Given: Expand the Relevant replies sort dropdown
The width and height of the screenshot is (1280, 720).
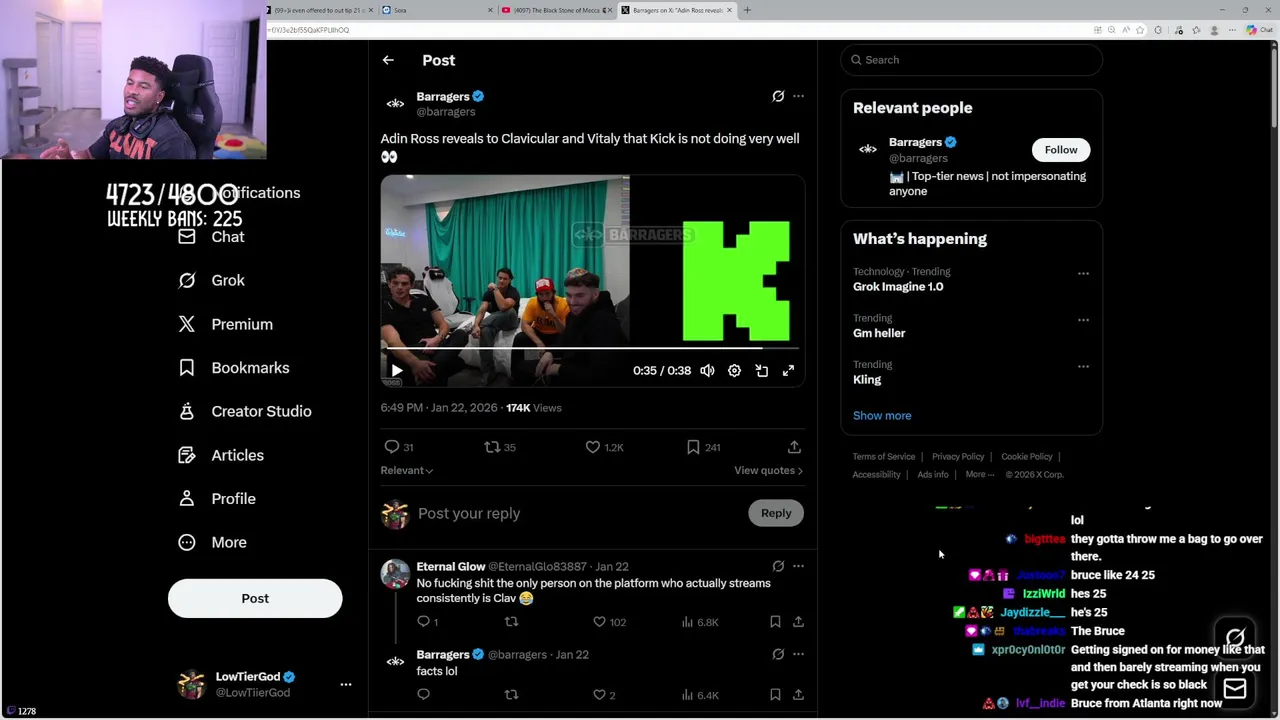Looking at the screenshot, I should pyautogui.click(x=406, y=470).
